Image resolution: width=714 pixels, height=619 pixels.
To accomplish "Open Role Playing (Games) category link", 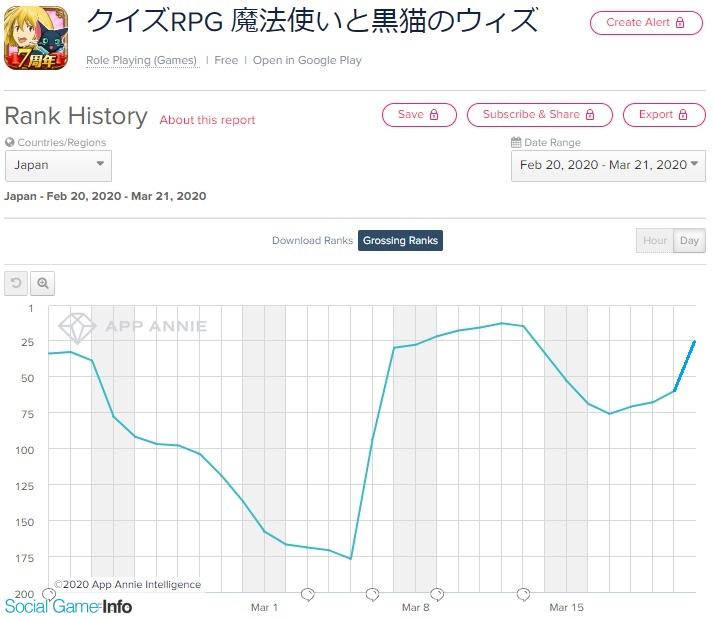I will click(142, 60).
